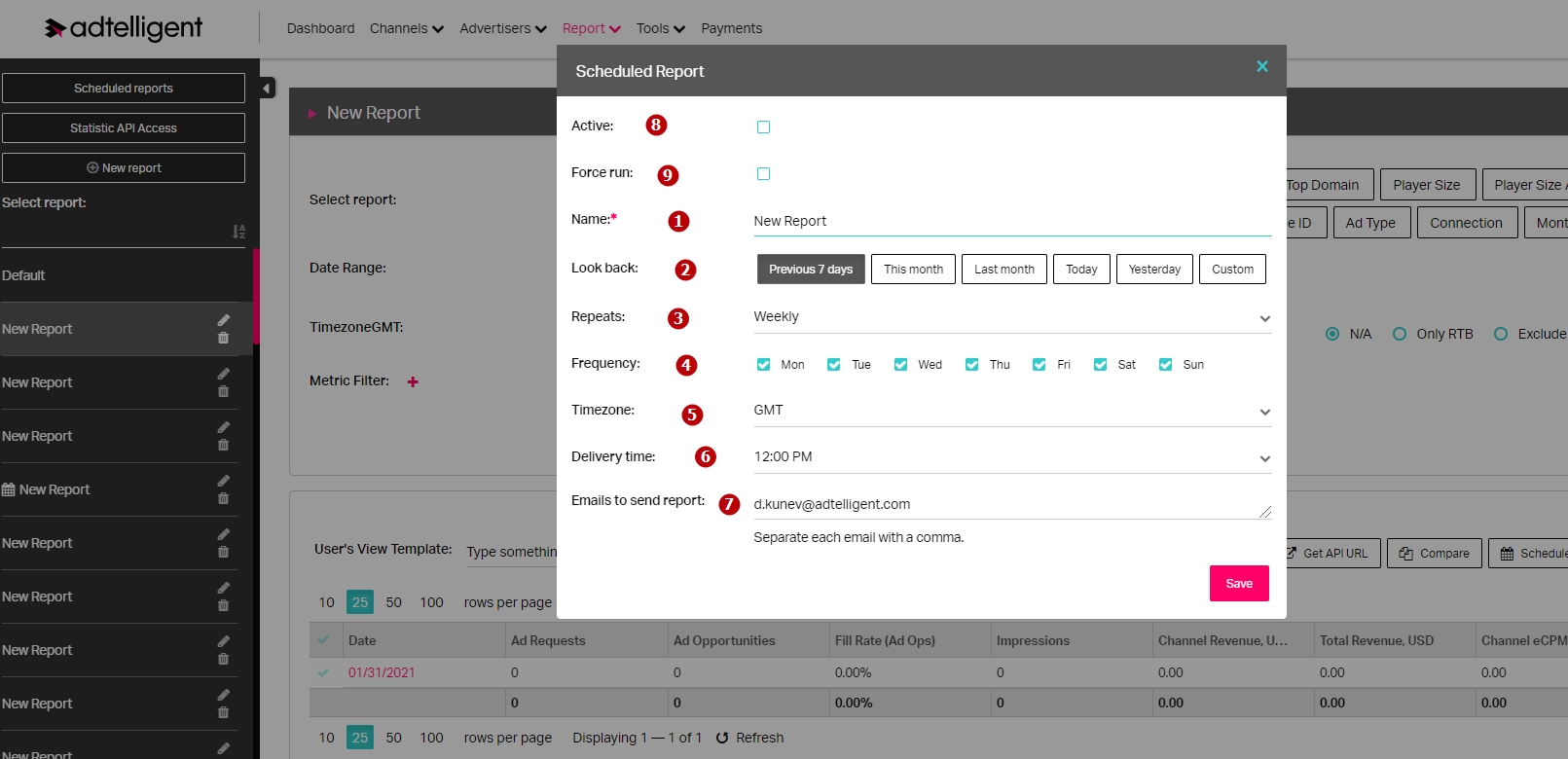Open the Timezone GMT dropdown
This screenshot has height=759, width=1568.
pos(1012,411)
